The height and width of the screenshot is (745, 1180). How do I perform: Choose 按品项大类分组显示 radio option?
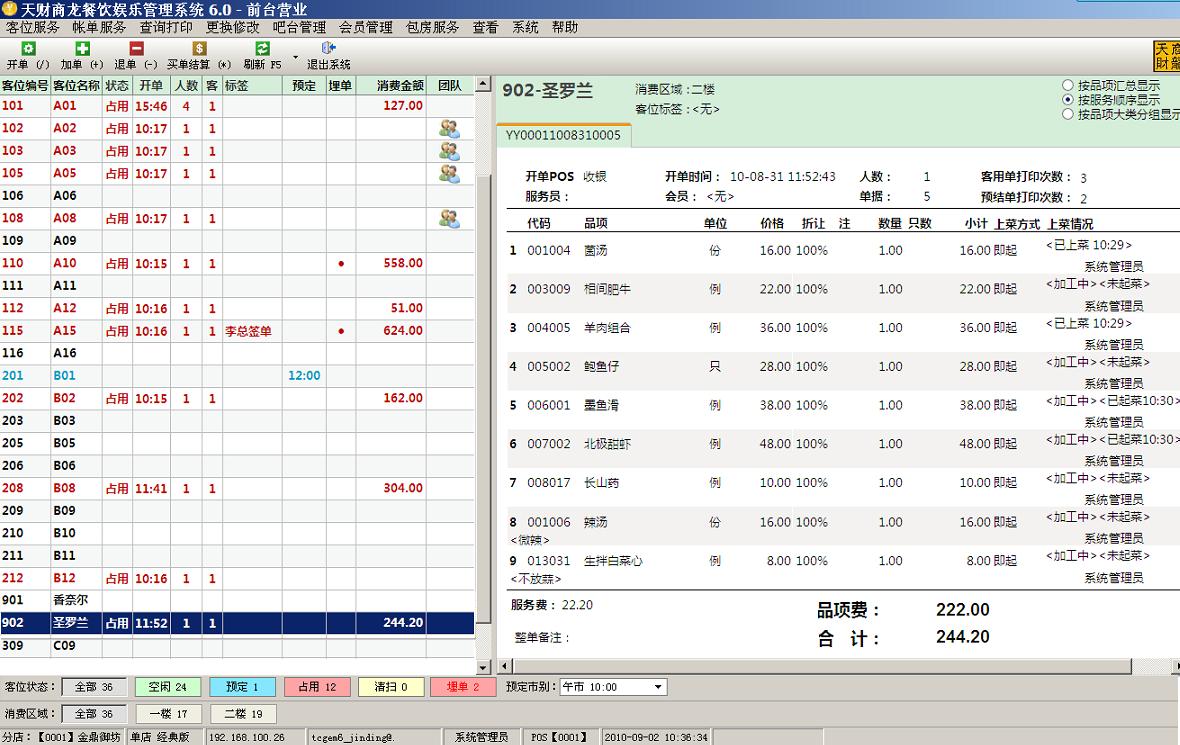coord(1068,114)
